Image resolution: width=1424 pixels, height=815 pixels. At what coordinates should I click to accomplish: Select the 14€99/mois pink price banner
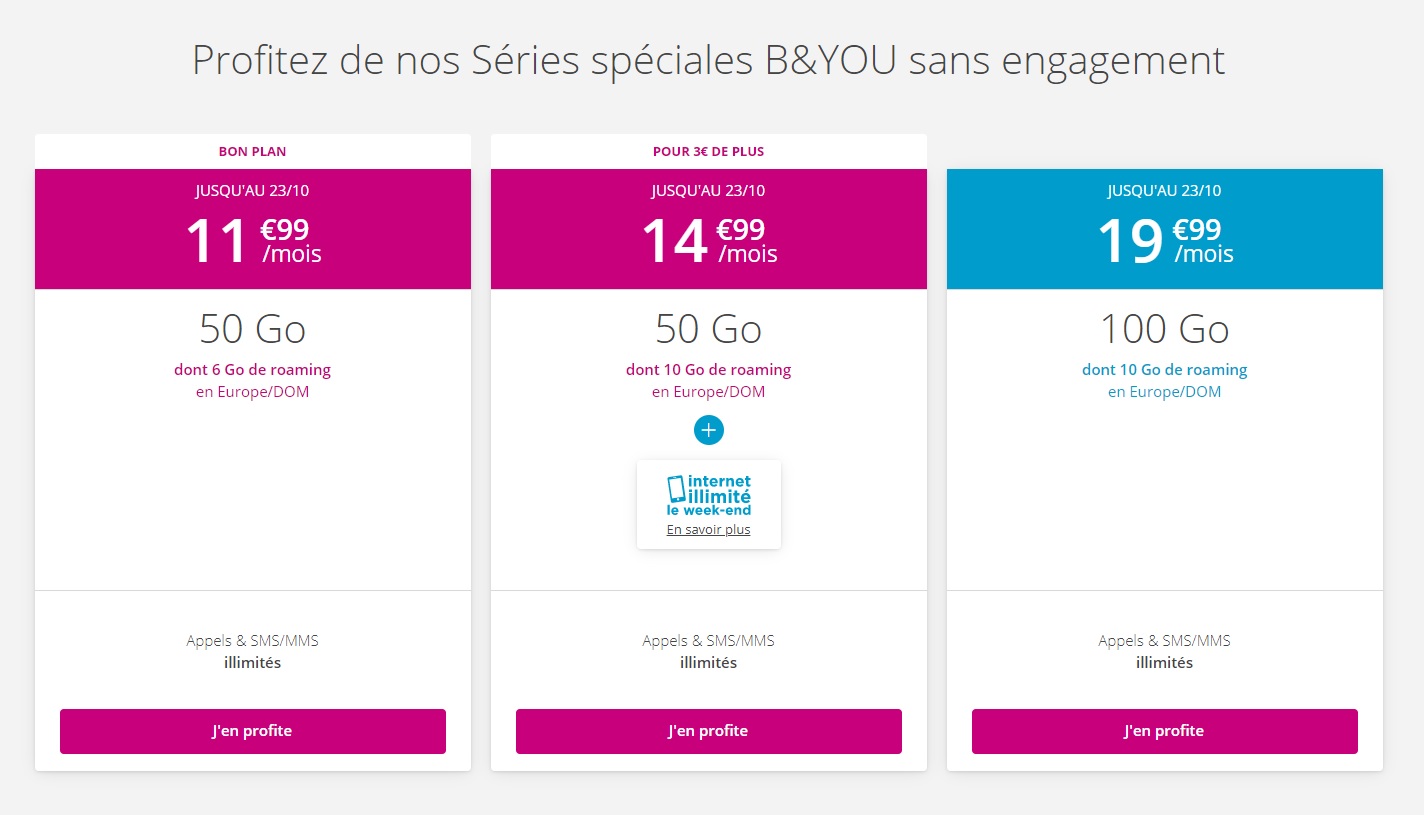pos(709,229)
